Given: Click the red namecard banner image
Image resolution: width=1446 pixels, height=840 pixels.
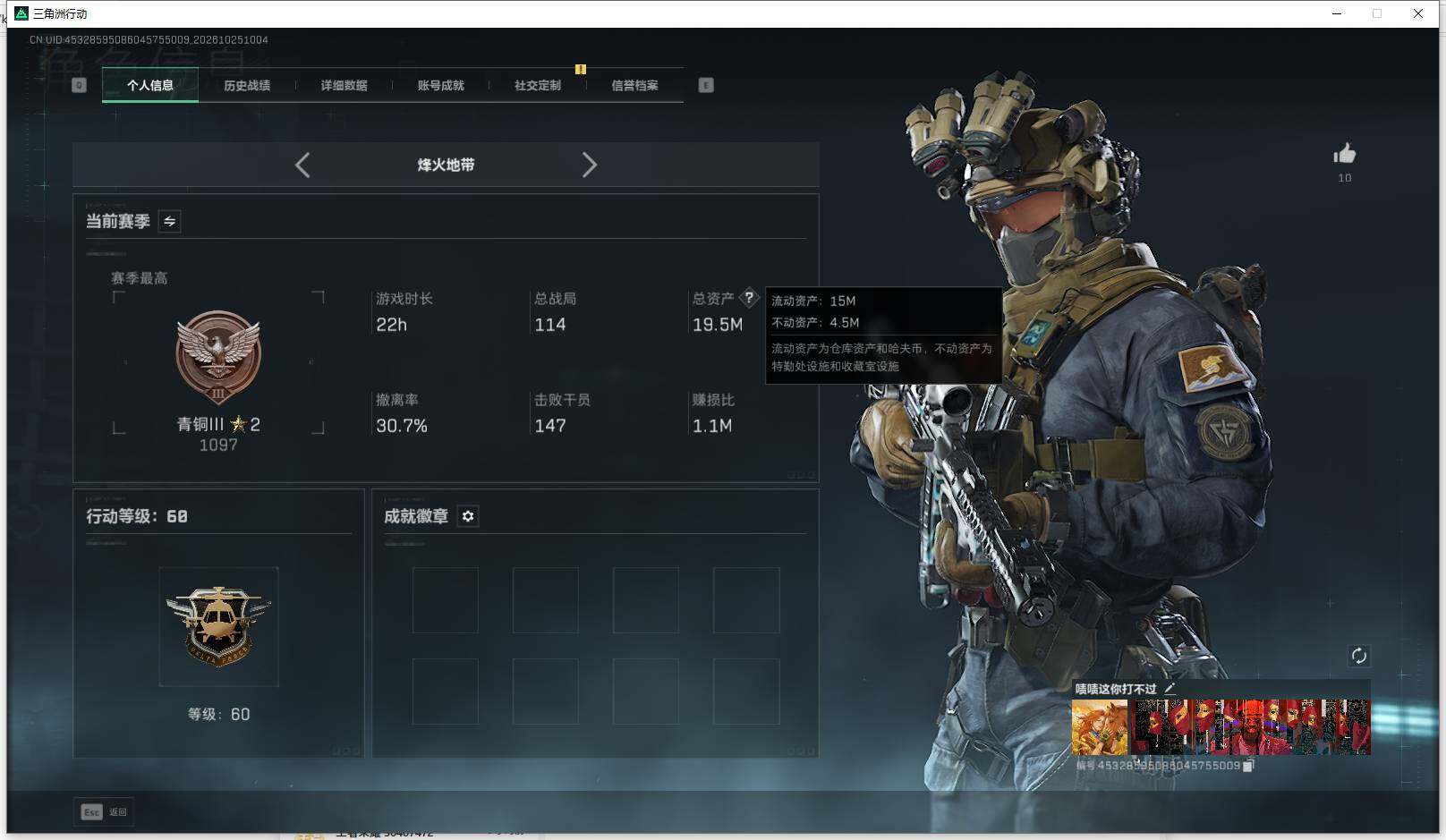Looking at the screenshot, I should [x=1251, y=727].
